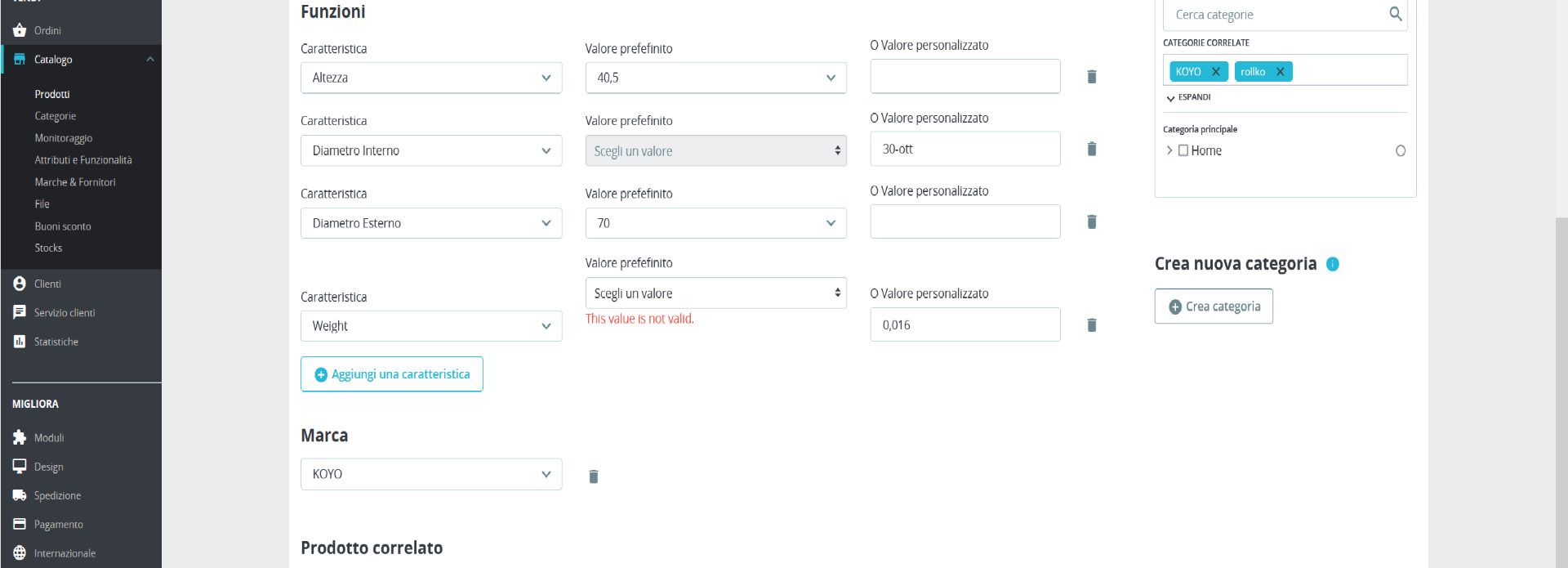
Task: Delete the Diametro Interno feature row
Action: click(x=1091, y=149)
